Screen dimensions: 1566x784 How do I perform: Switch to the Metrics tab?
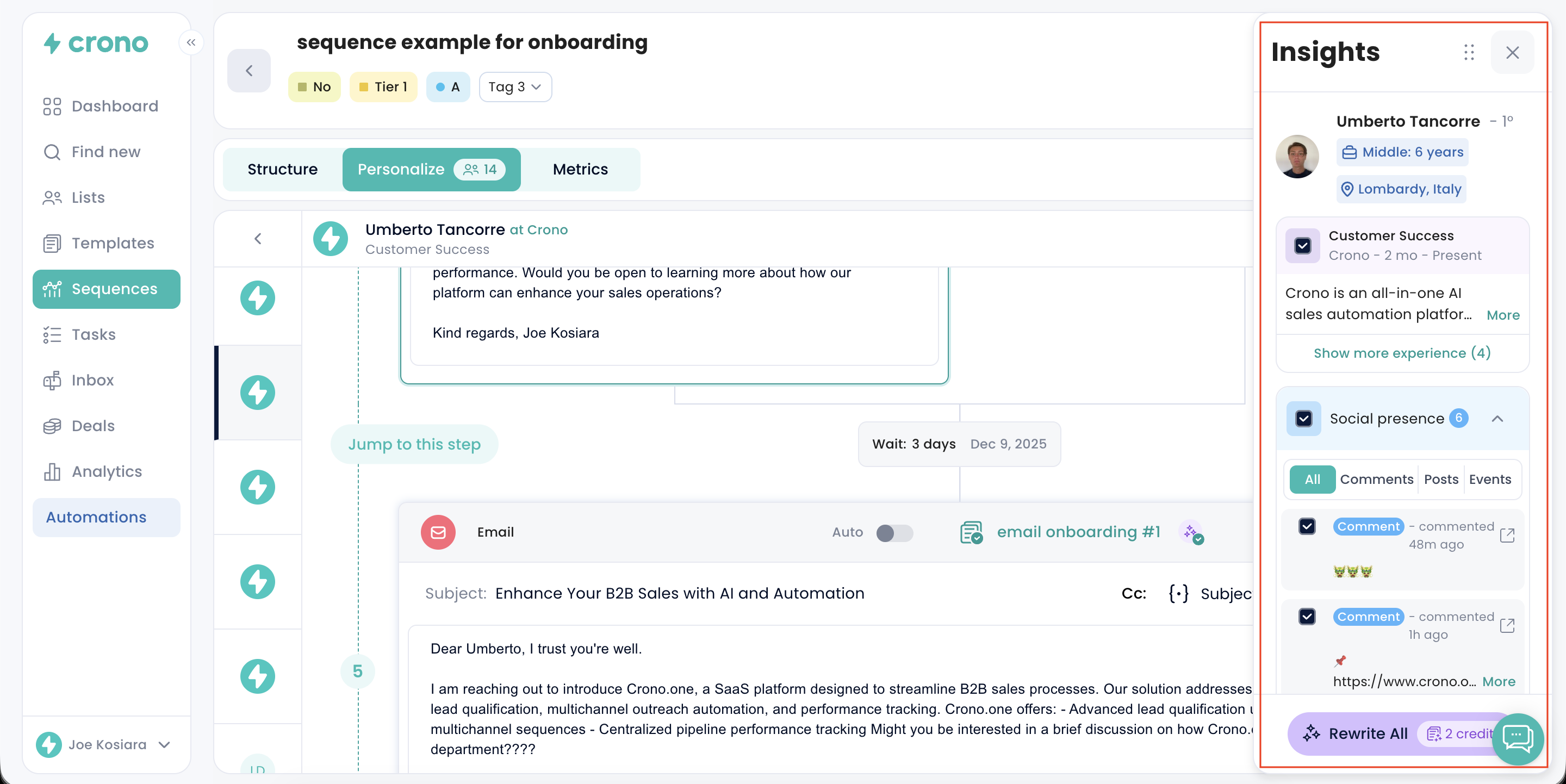tap(580, 169)
